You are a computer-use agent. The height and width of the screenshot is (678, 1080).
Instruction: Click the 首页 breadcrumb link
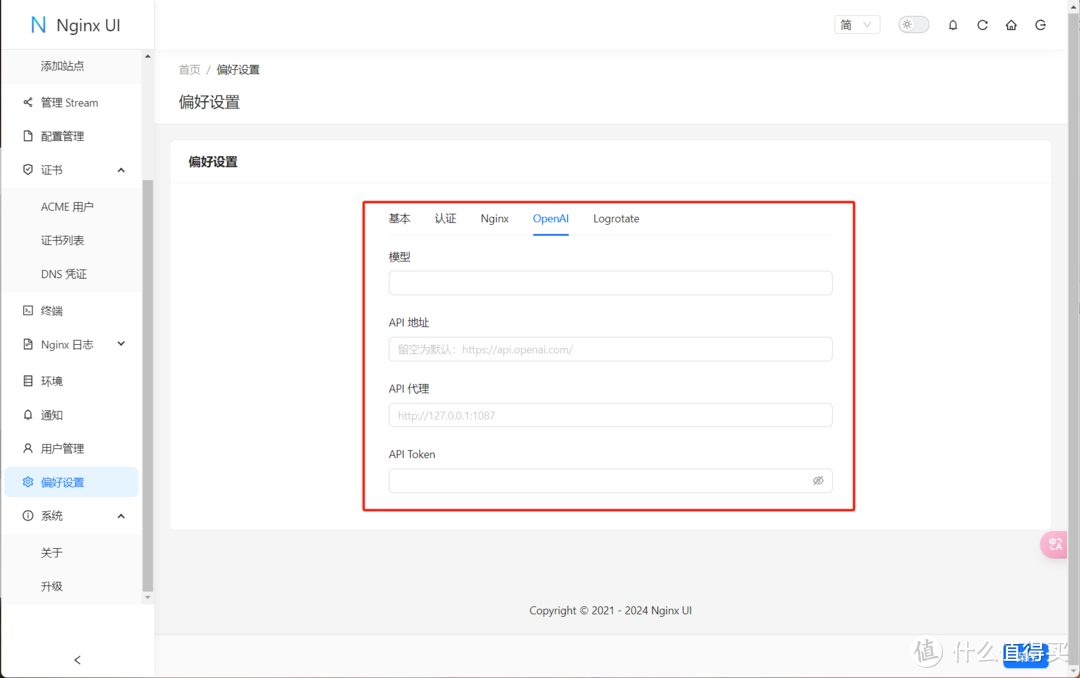tap(189, 69)
